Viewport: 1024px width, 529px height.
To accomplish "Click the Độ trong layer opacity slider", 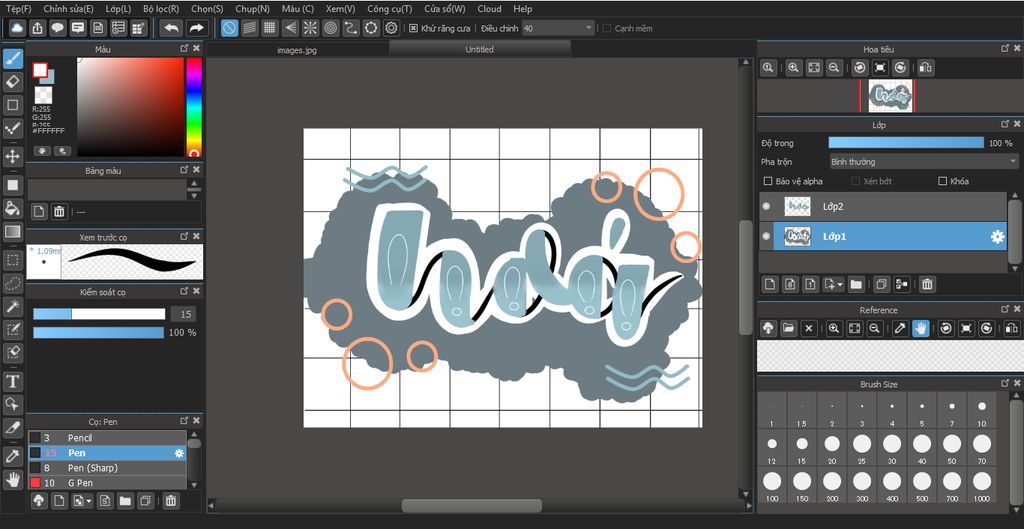I will 906,142.
